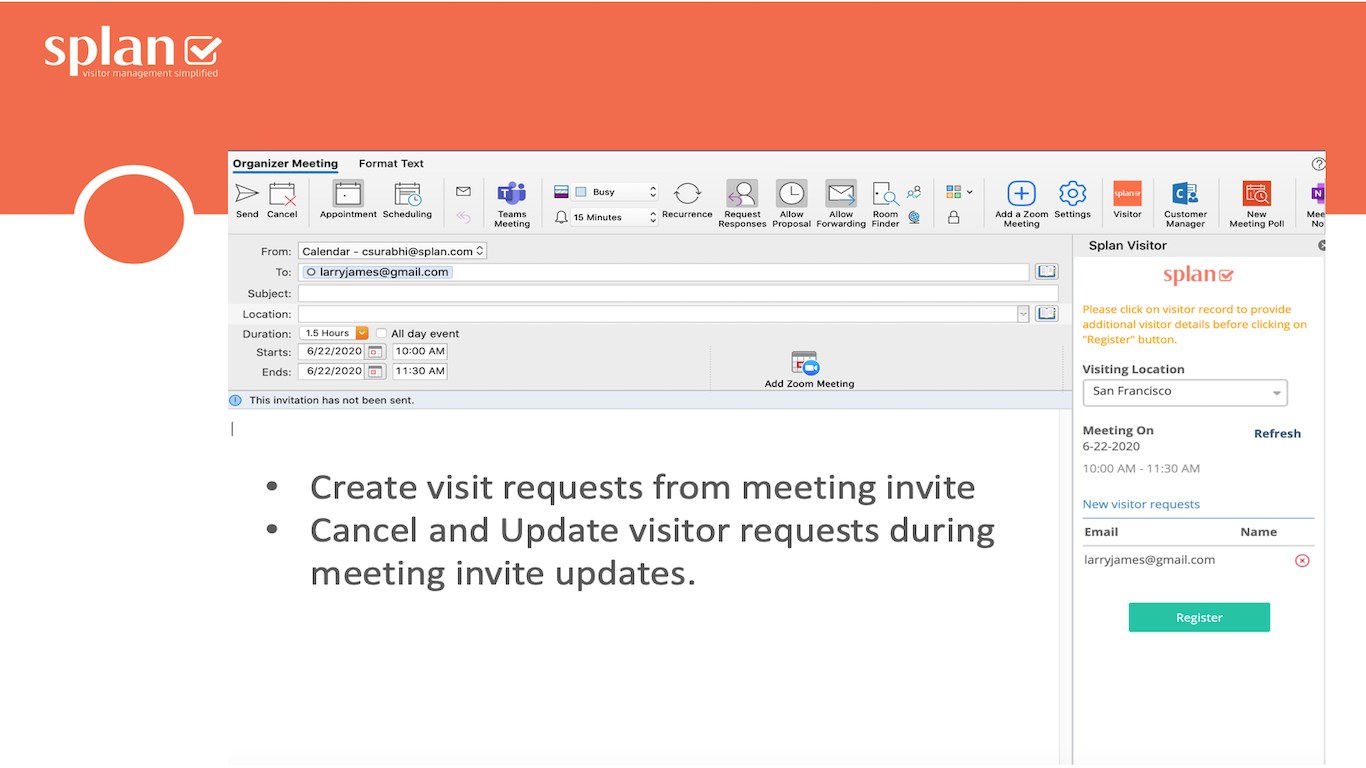Add a Zoom Meeting from ribbon
The width and height of the screenshot is (1366, 768).
point(1021,204)
